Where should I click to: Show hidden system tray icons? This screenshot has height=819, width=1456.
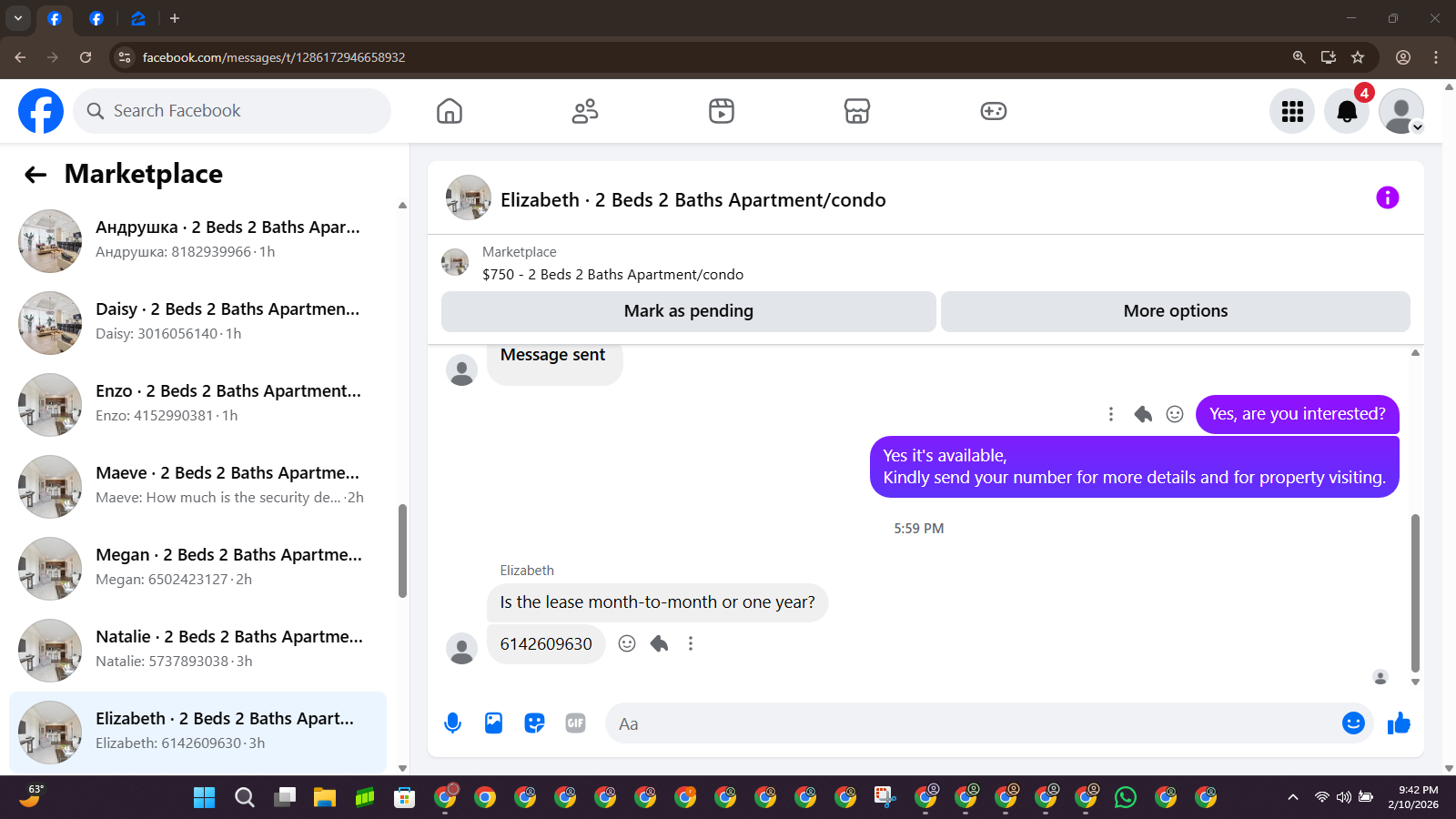(x=1292, y=797)
